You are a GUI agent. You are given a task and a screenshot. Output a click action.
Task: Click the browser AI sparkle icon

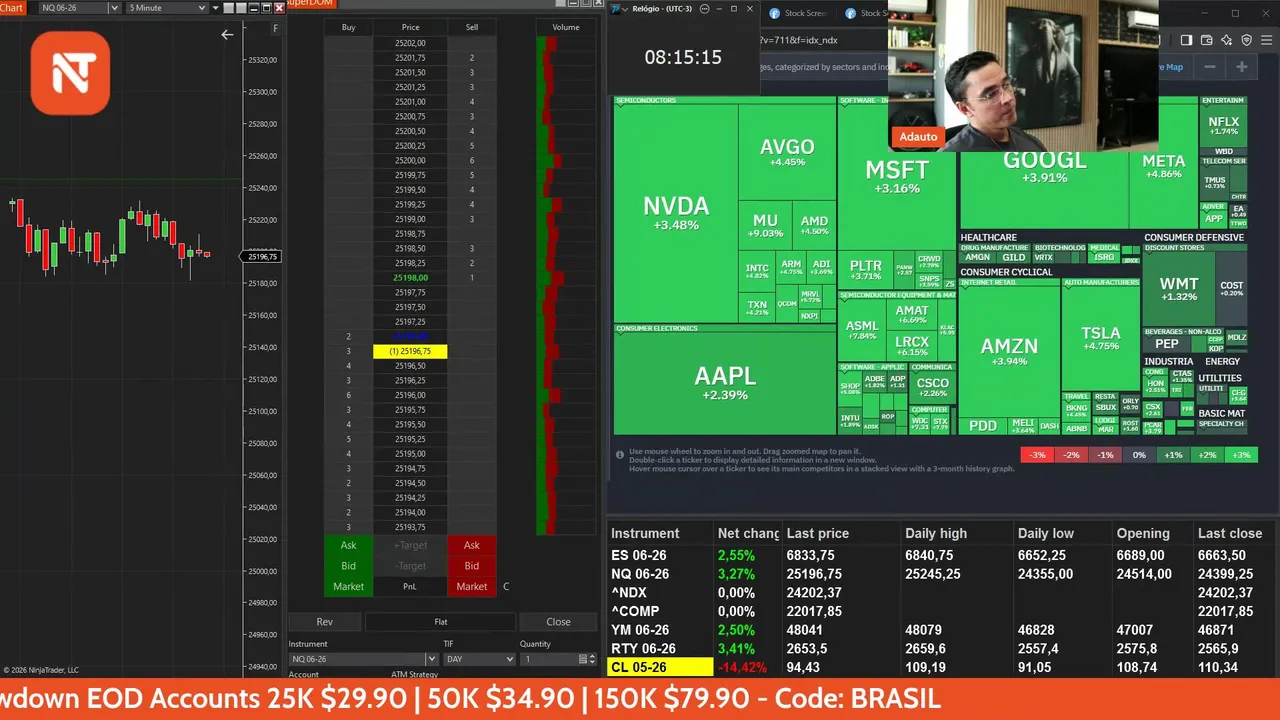click(1226, 40)
